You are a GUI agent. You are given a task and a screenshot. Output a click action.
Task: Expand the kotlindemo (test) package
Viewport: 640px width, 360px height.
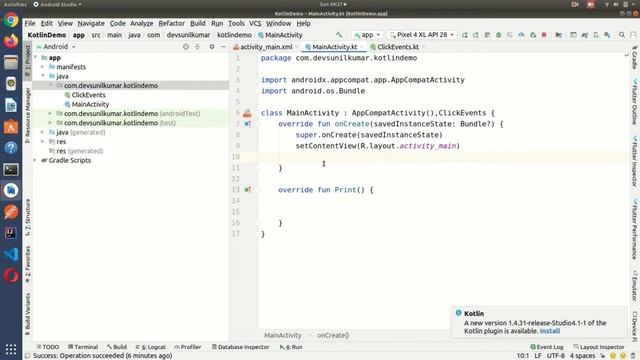(50, 123)
